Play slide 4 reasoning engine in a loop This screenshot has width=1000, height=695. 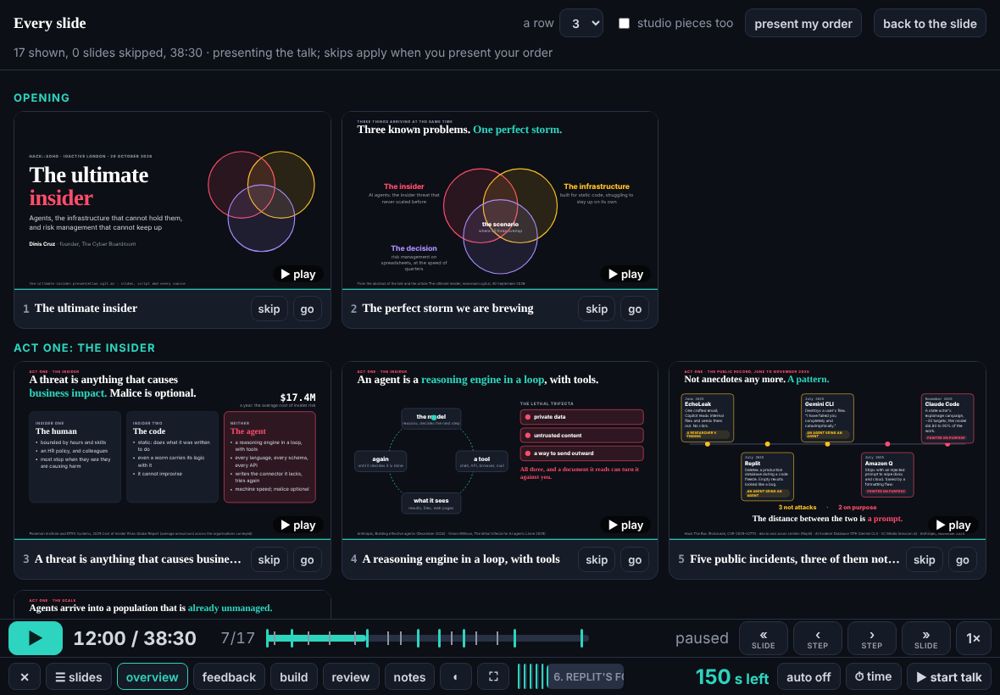click(626, 525)
